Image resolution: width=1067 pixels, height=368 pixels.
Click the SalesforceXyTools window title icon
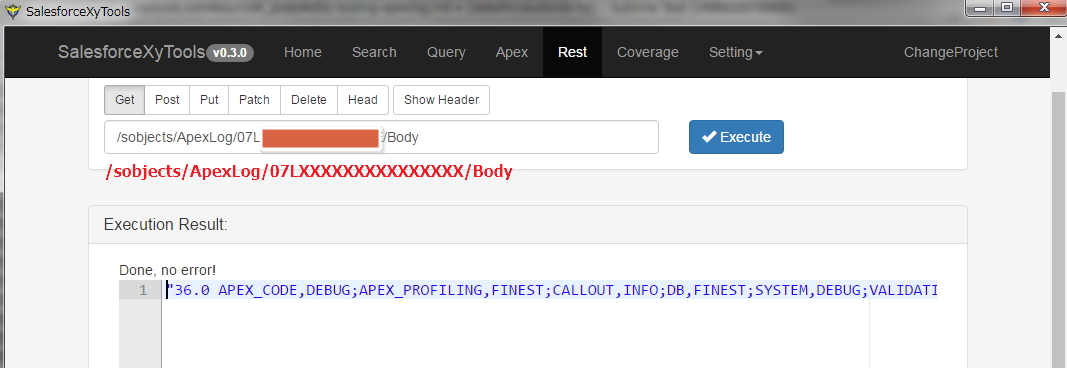tap(13, 12)
